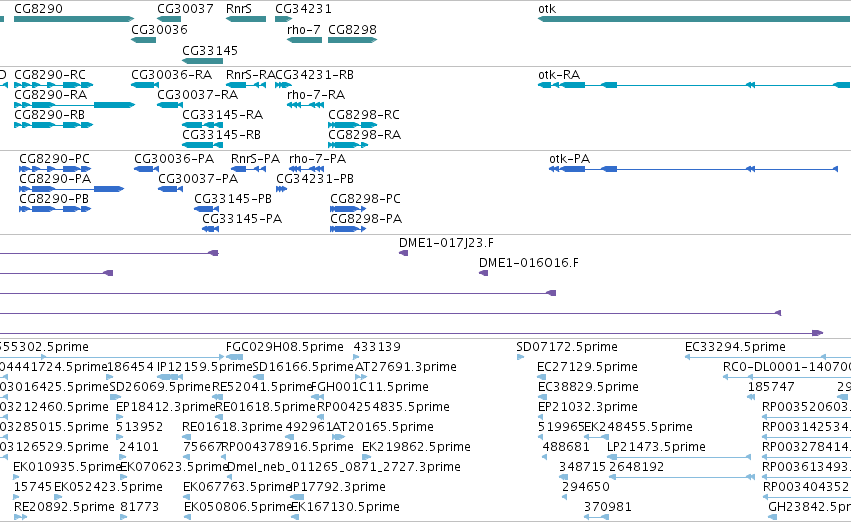The width and height of the screenshot is (851, 522).
Task: Select protein CG8290-PC
Action: 54,158
